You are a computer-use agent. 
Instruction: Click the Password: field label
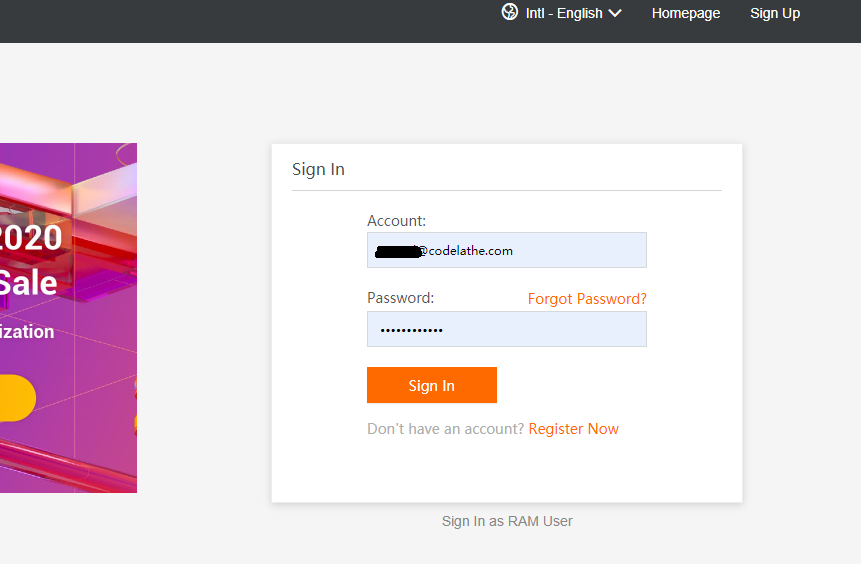[x=400, y=298]
